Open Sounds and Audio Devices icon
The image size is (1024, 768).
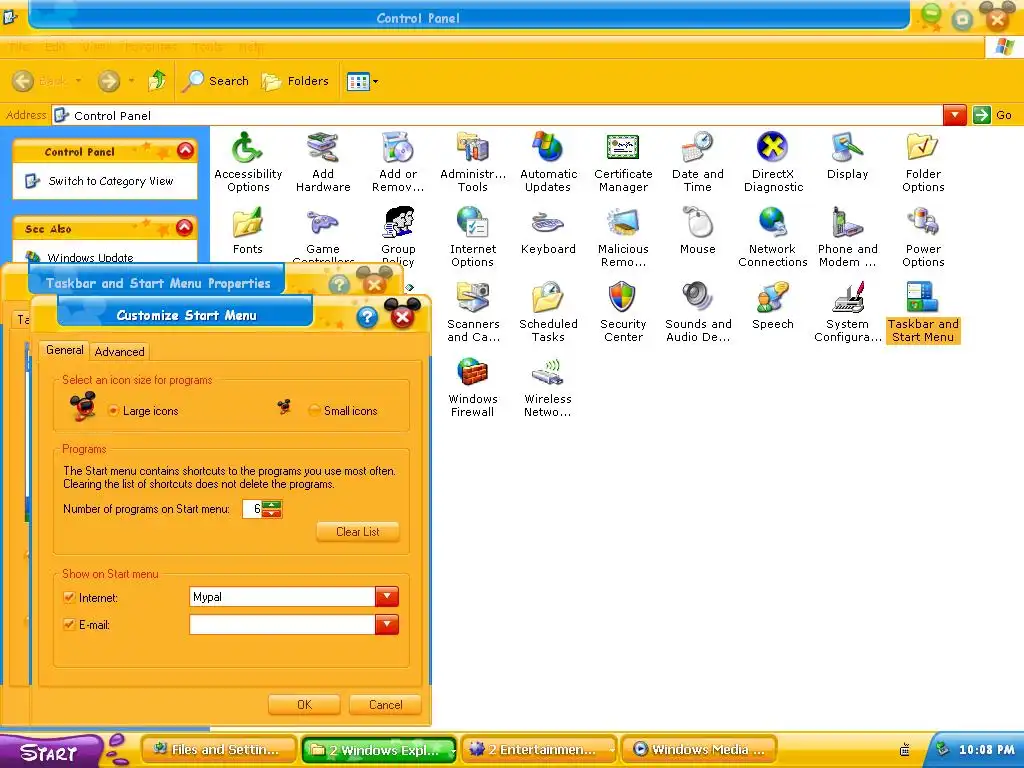click(697, 312)
